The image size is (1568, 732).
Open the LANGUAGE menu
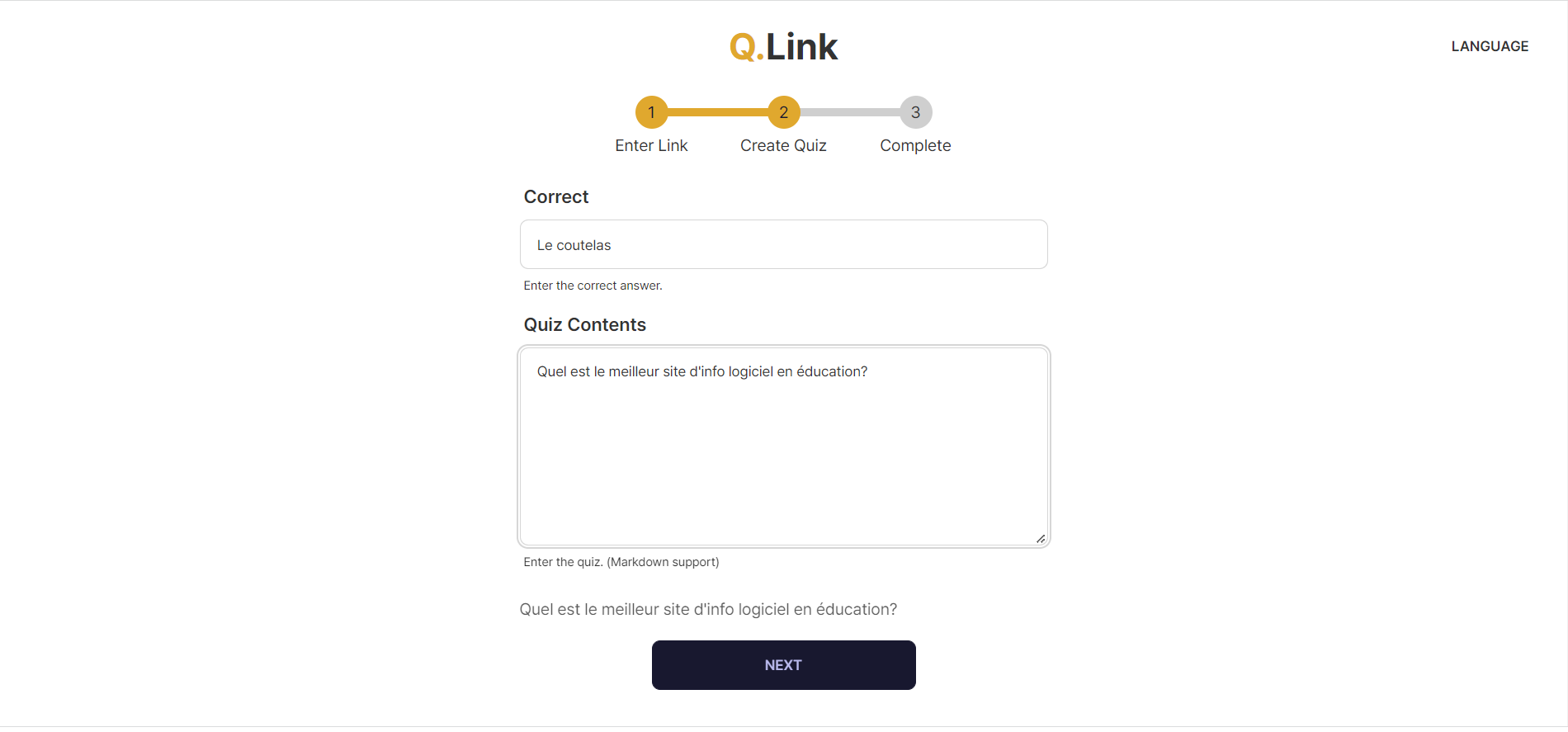1490,46
